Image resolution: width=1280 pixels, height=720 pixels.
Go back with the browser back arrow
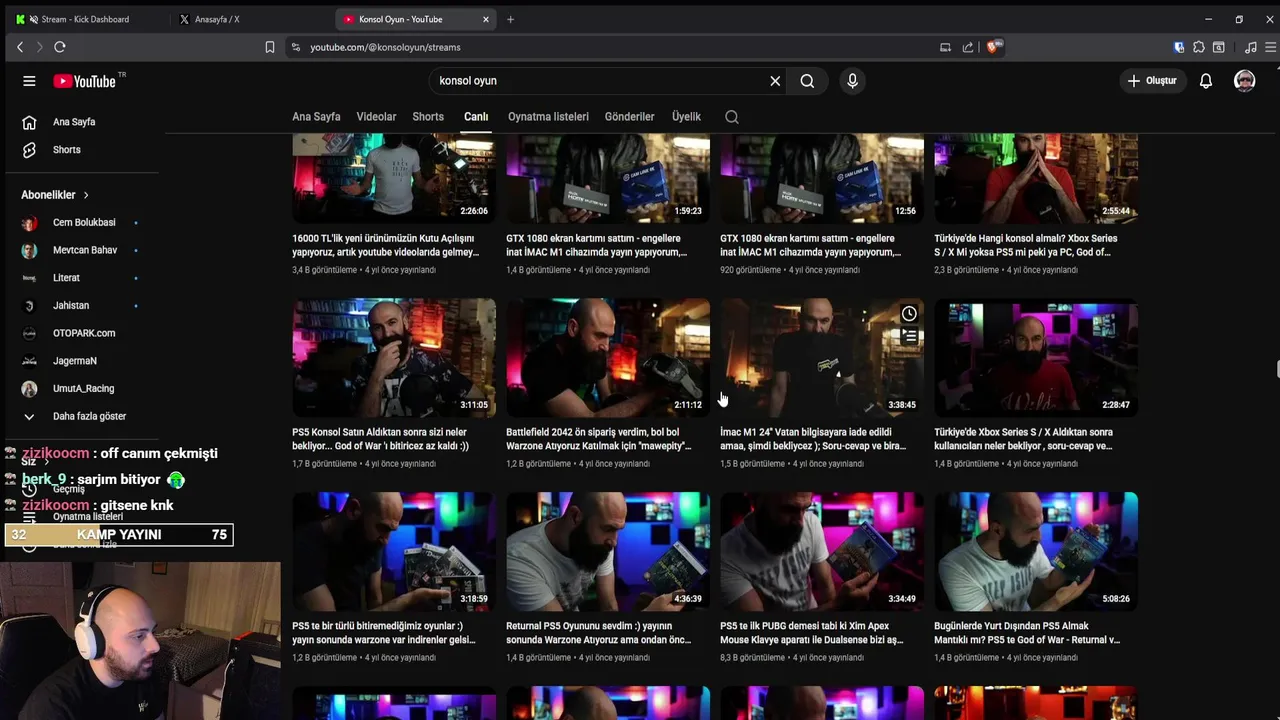pyautogui.click(x=20, y=47)
